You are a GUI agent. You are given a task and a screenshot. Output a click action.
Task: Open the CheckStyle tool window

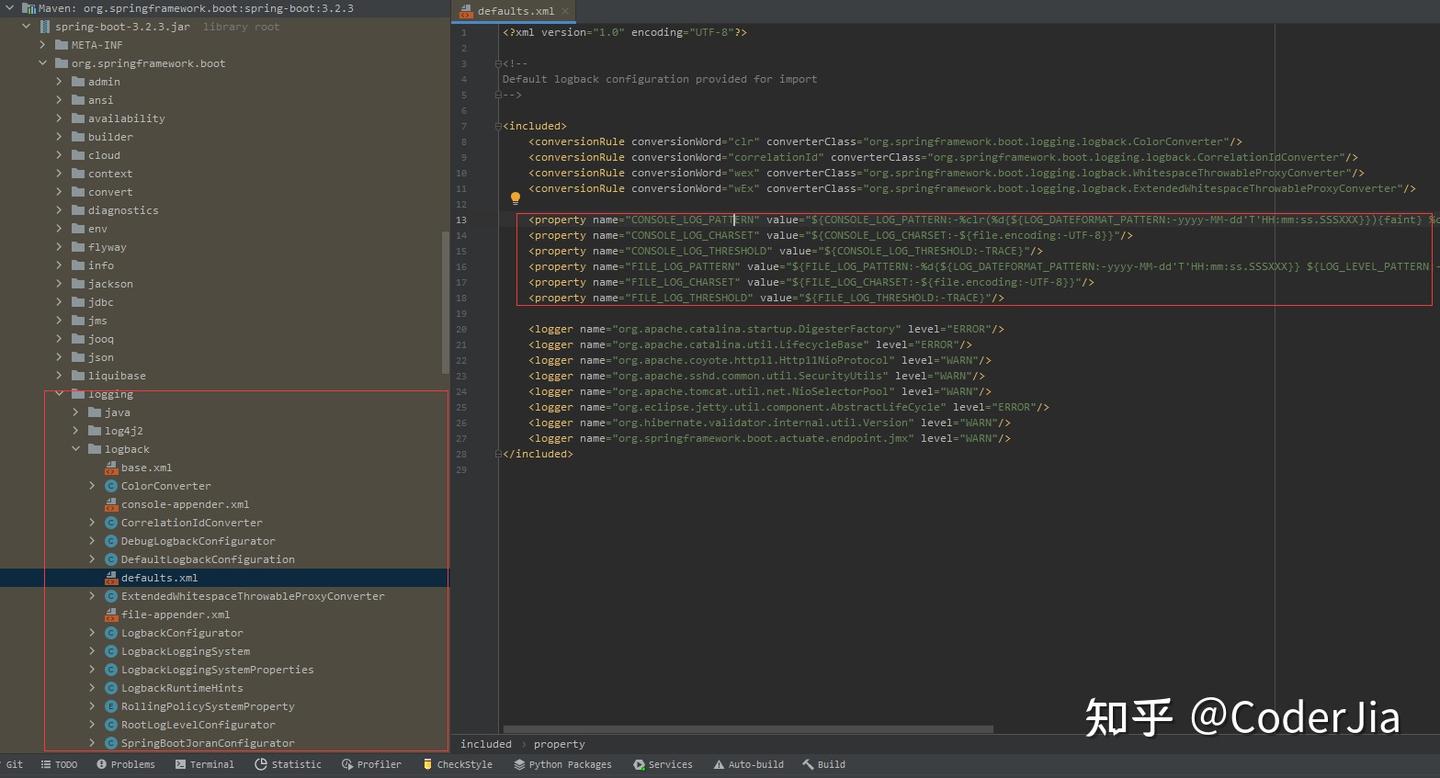pyautogui.click(x=457, y=765)
